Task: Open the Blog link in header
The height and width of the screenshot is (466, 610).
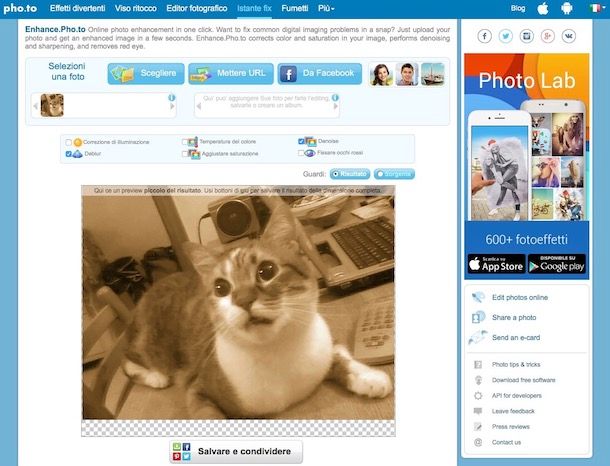Action: [x=518, y=8]
